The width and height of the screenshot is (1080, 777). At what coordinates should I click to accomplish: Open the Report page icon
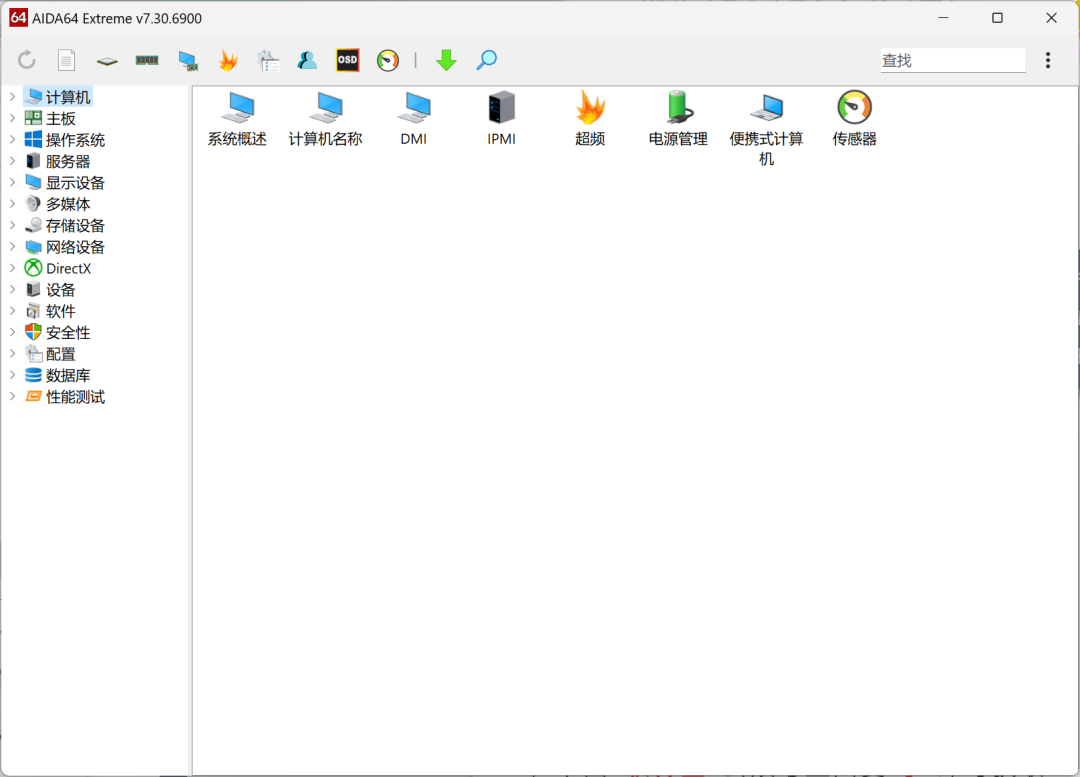click(66, 61)
